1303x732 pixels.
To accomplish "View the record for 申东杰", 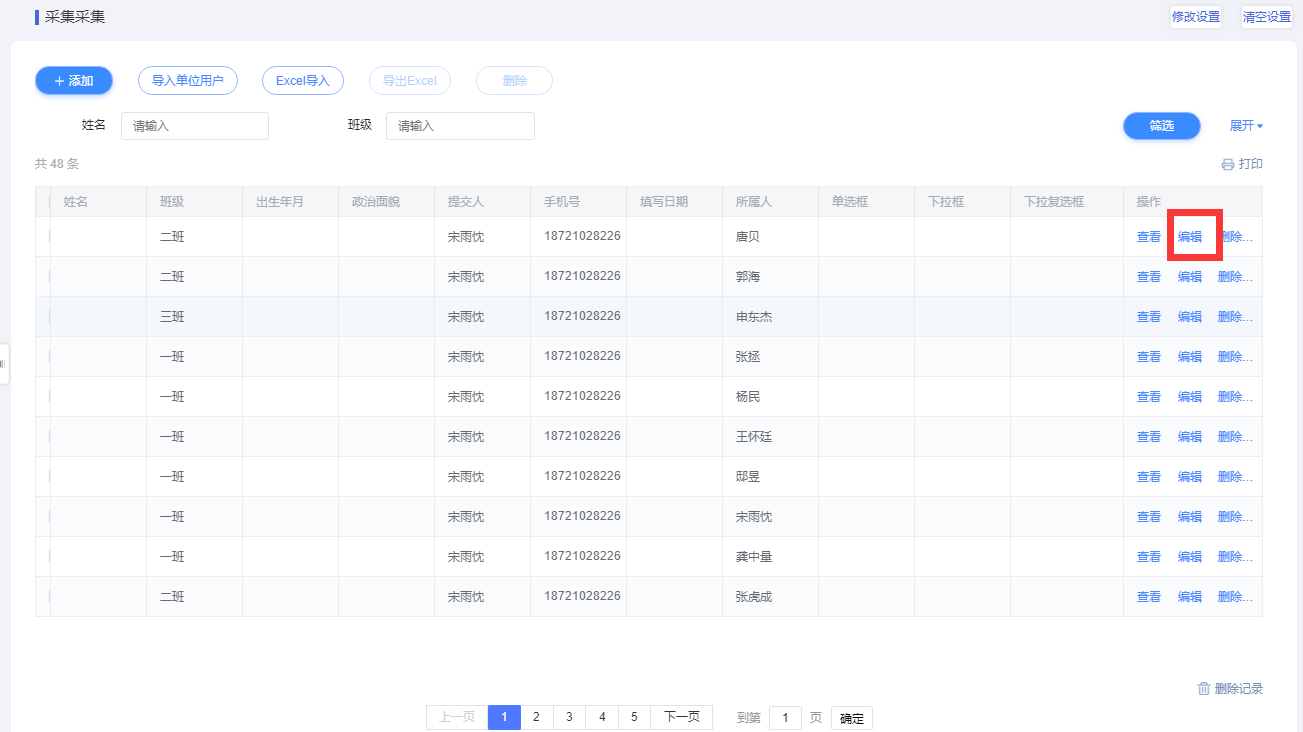I will [x=1149, y=317].
